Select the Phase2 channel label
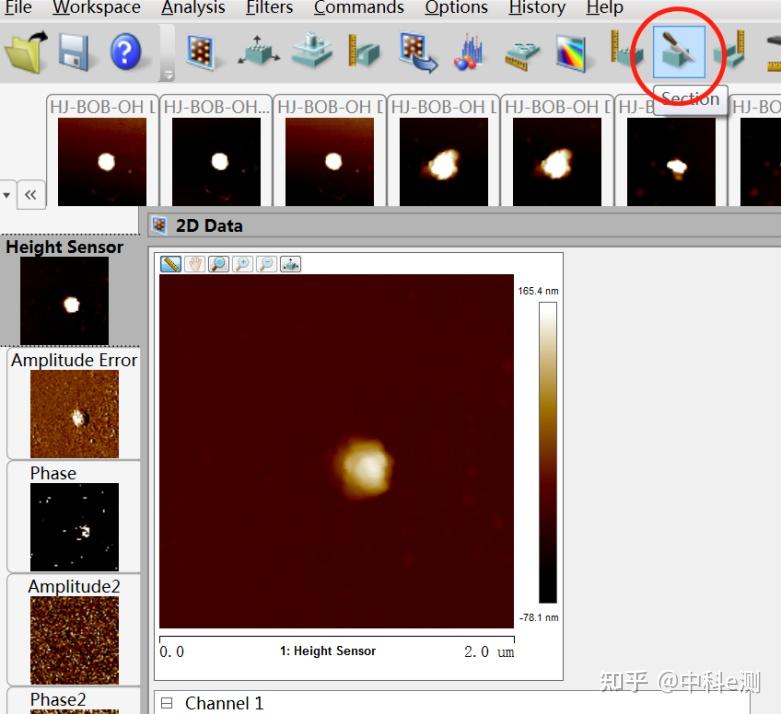 click(58, 700)
